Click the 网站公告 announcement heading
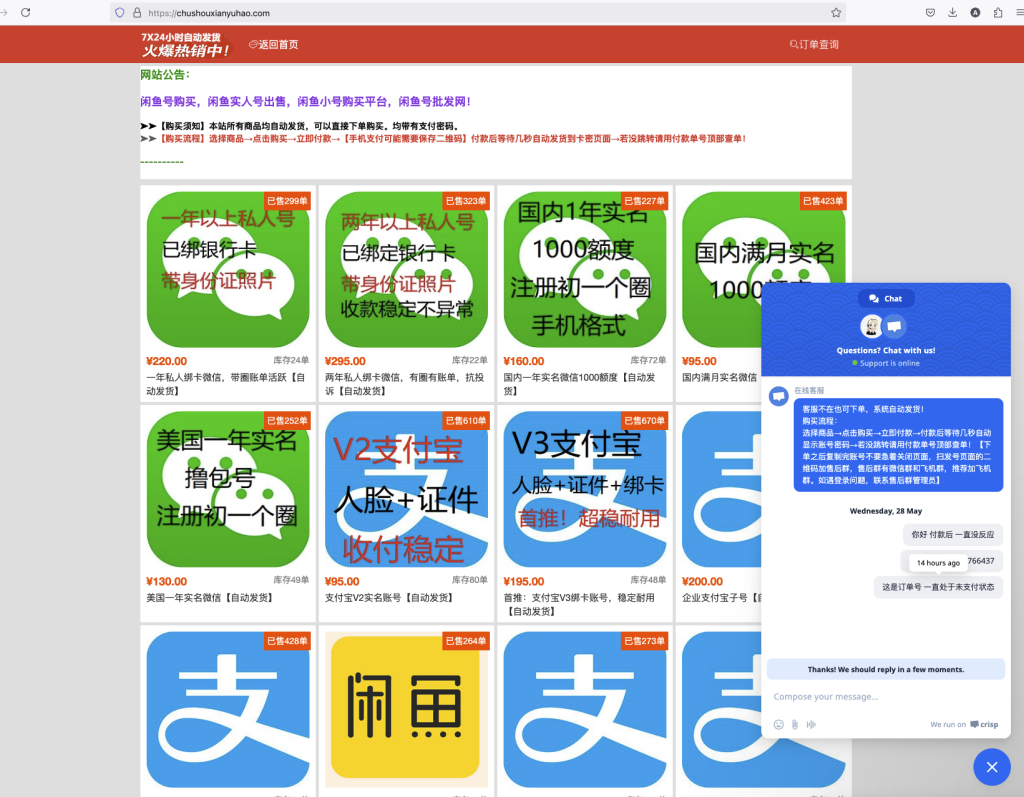The width and height of the screenshot is (1024, 797). (165, 74)
